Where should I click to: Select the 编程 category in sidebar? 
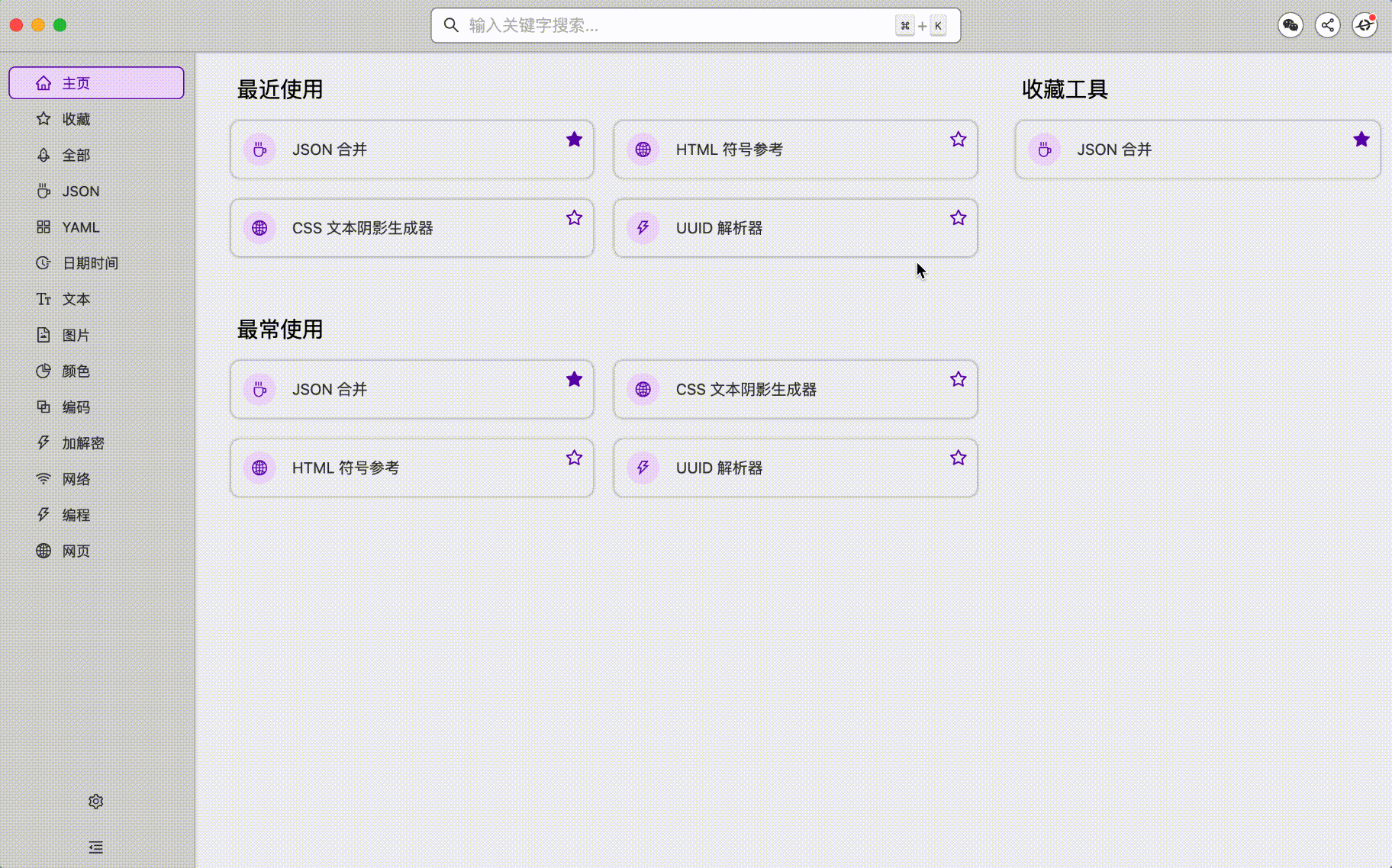(x=96, y=515)
